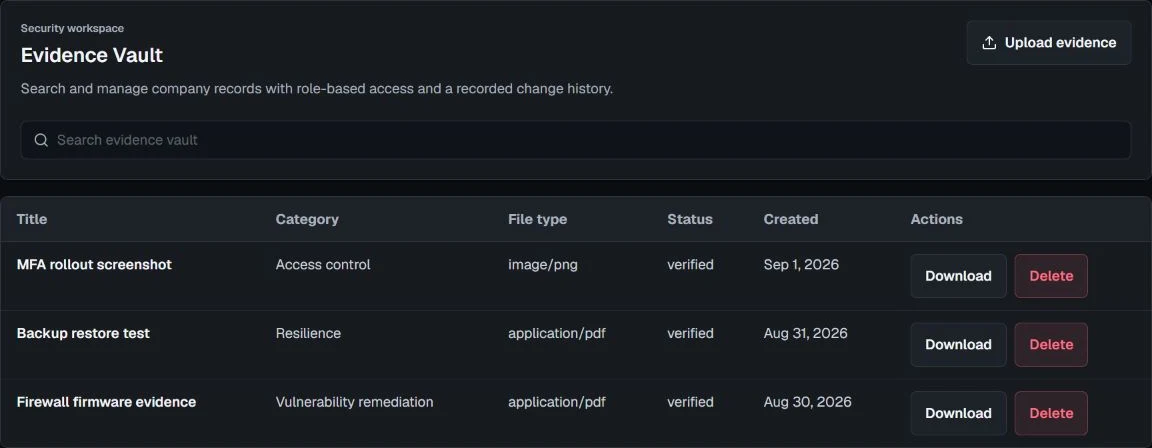The image size is (1152, 448).
Task: Click the role-based access description text
Action: [x=317, y=89]
